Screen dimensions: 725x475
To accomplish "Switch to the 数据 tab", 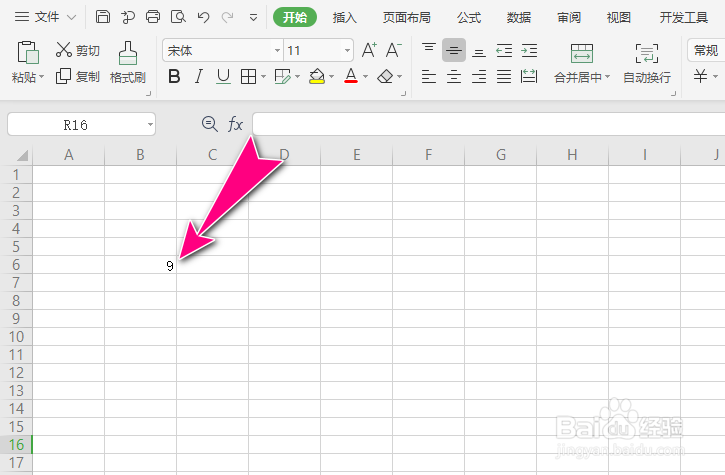I will 519,18.
